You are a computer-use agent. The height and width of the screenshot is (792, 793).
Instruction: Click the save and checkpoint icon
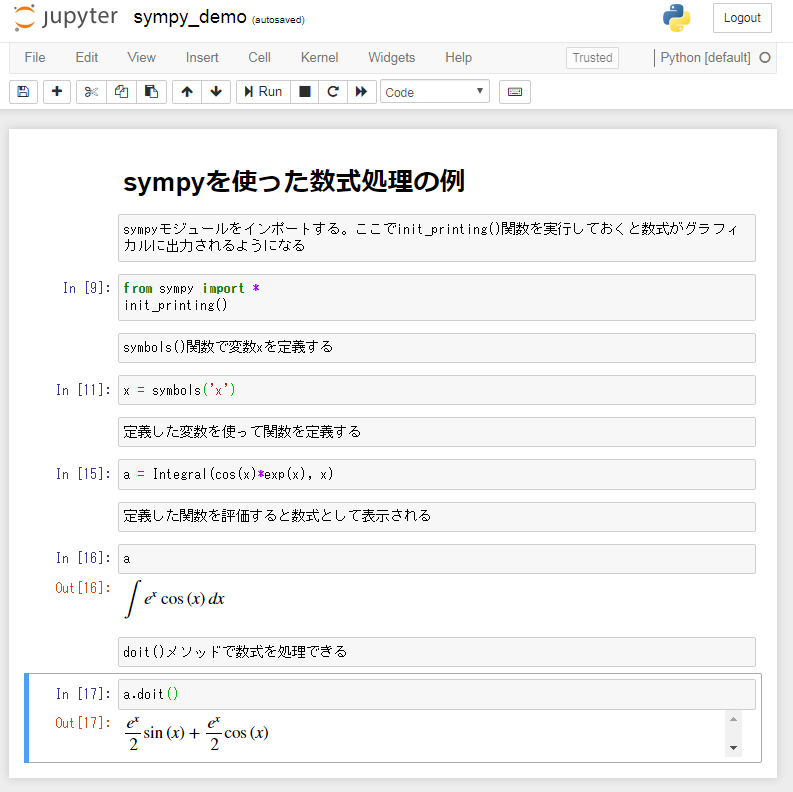coord(23,92)
